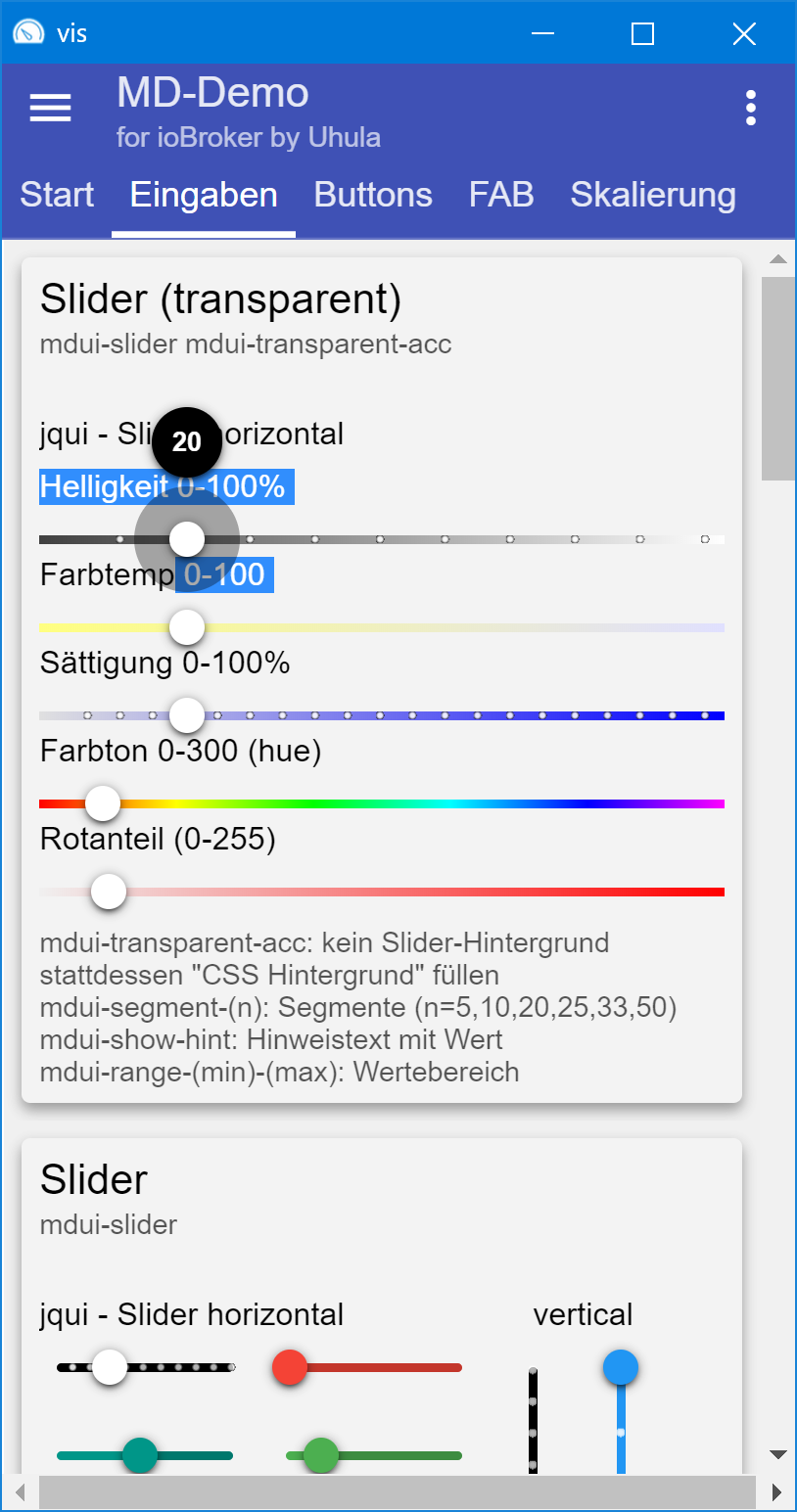Click the scroll-up arrow on vertical scrollbar

[778, 260]
